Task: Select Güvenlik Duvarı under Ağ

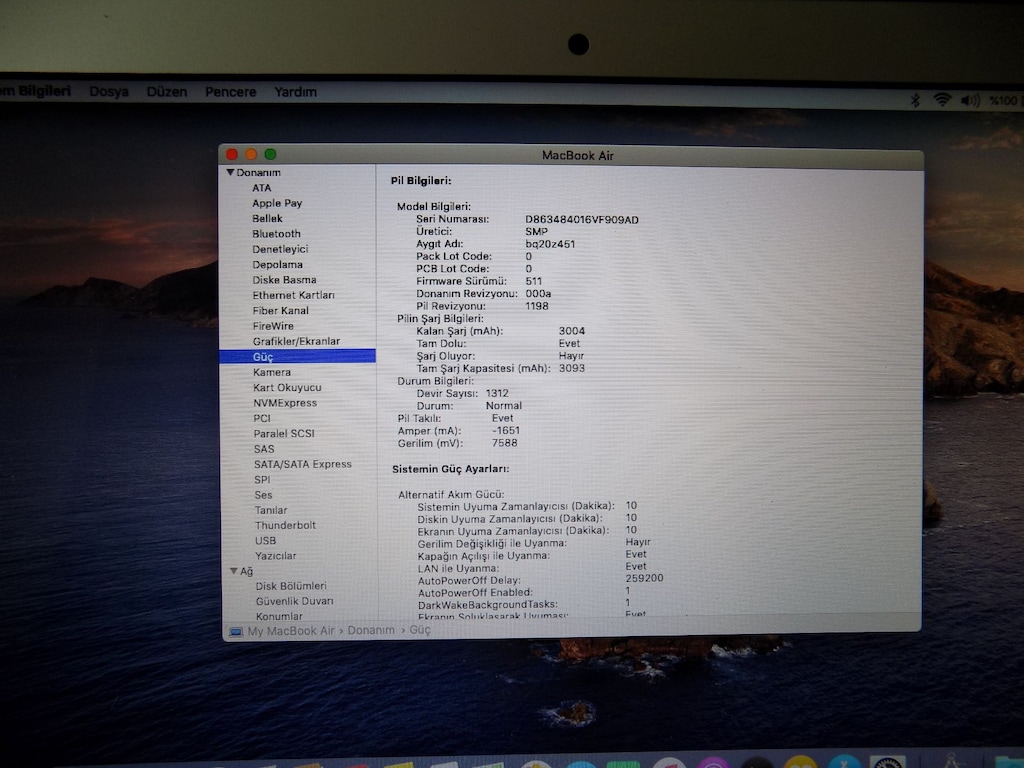Action: tap(295, 601)
